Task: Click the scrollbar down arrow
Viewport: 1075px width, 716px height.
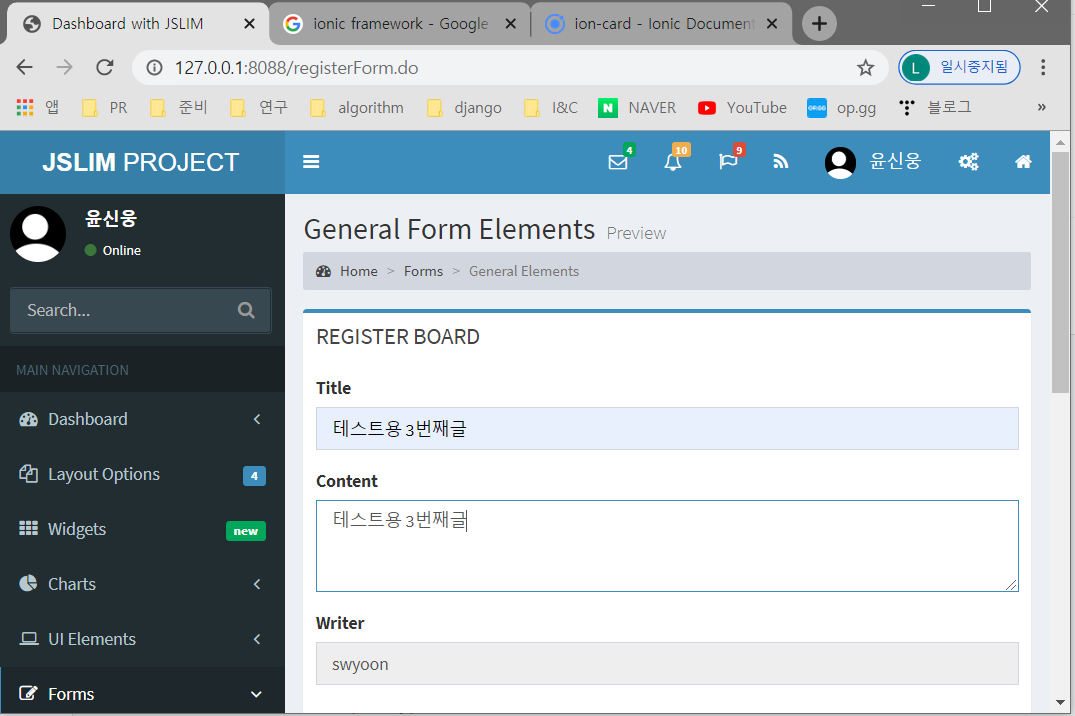Action: [1060, 702]
